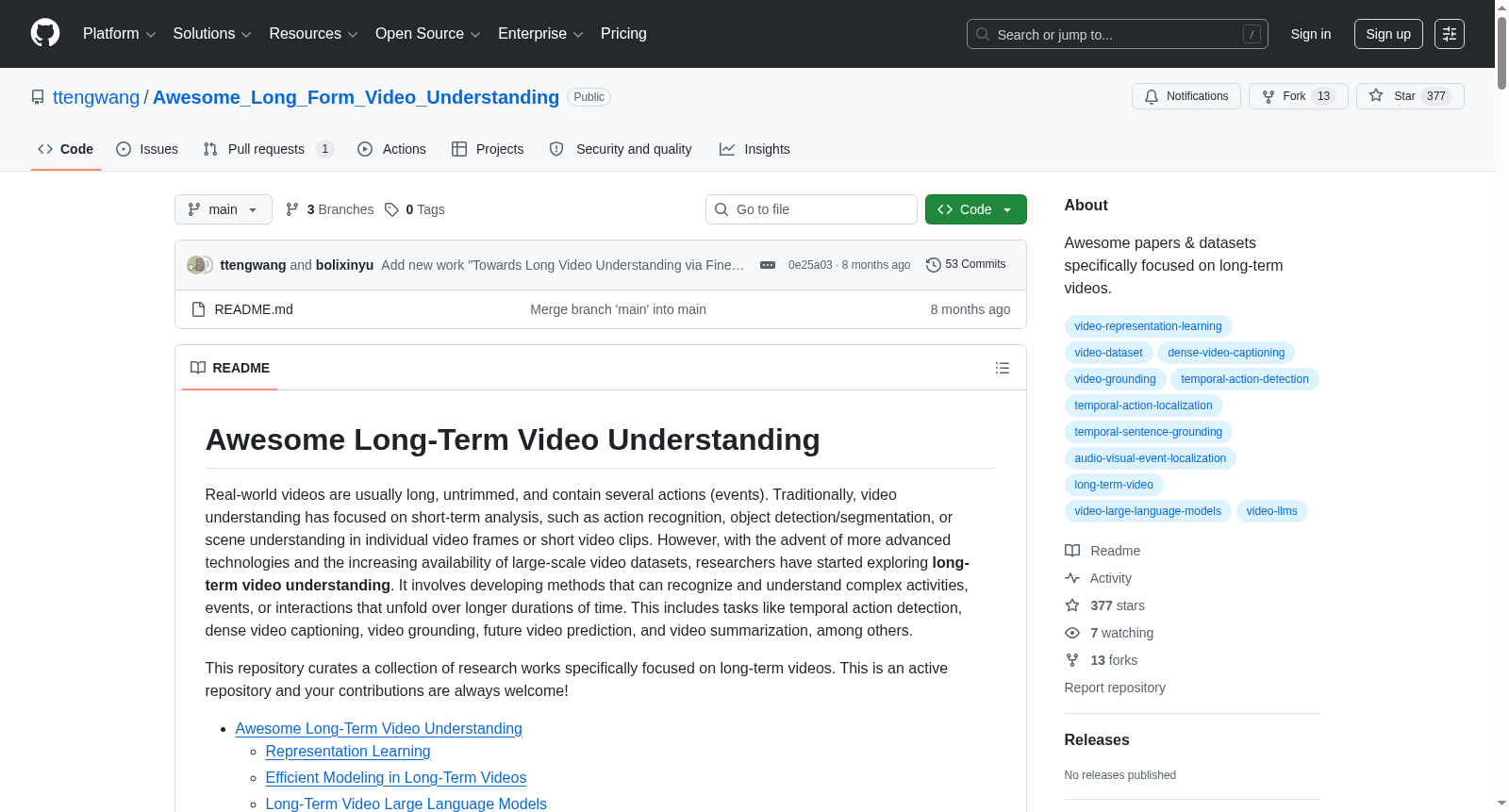Open Awesome_Long_Form_Video_Understanding repo link

point(356,97)
